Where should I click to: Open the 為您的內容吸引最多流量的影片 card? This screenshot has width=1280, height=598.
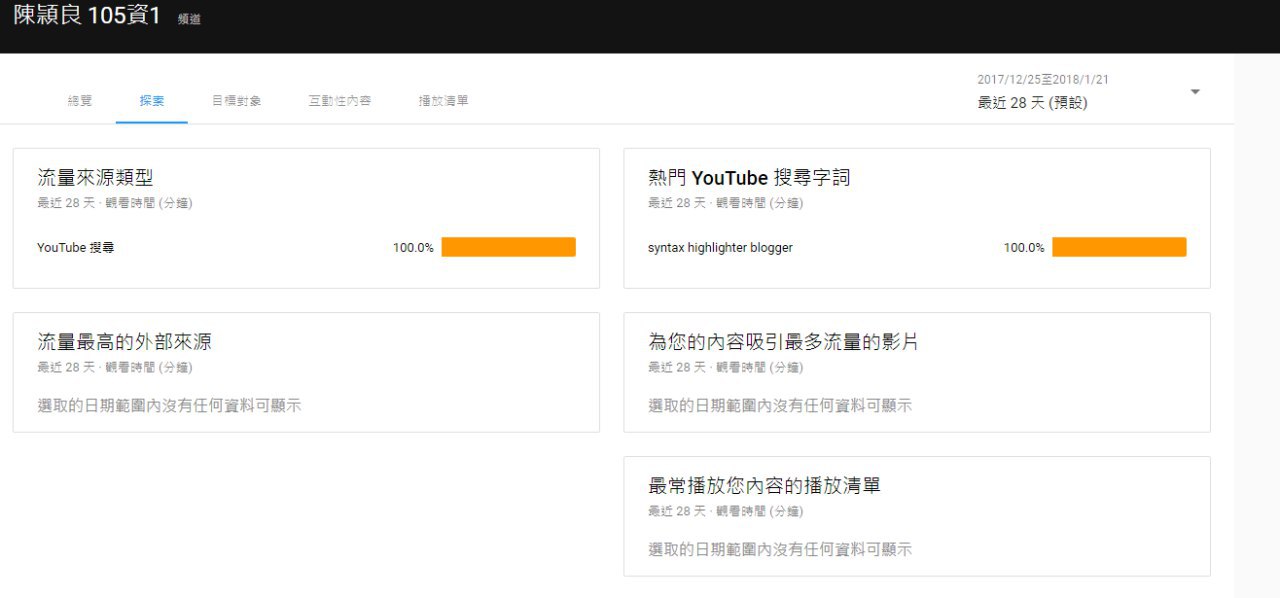point(783,342)
